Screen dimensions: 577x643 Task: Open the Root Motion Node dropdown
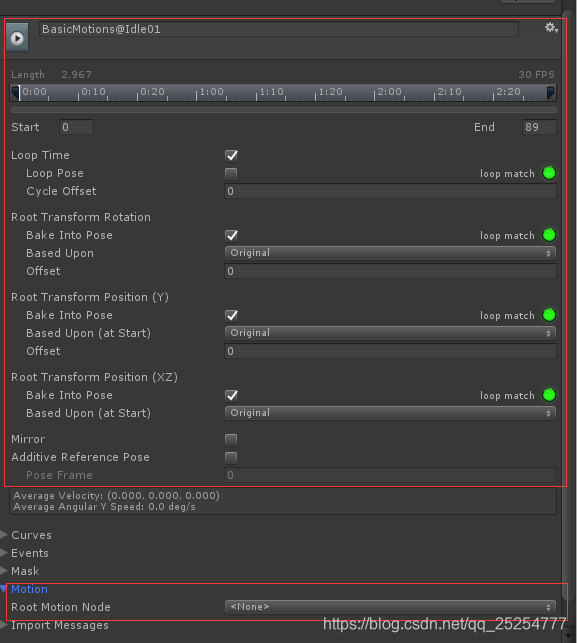click(390, 607)
